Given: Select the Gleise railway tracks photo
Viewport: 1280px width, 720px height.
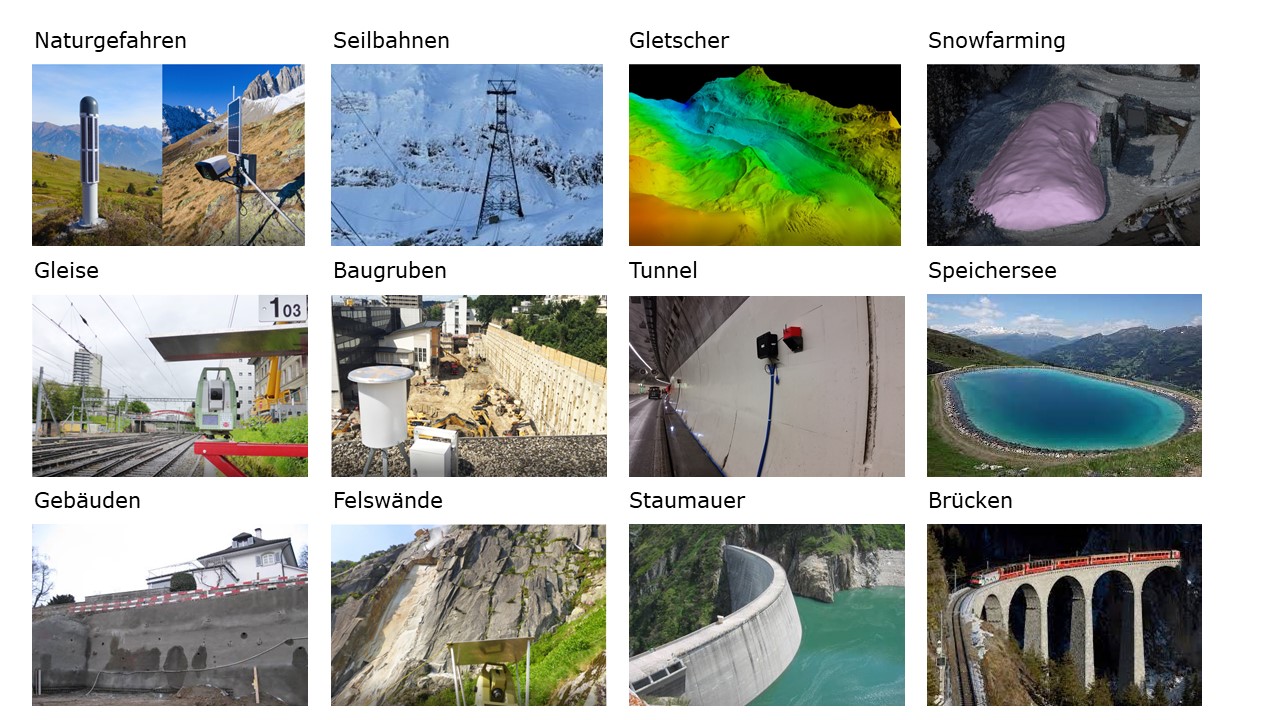Looking at the screenshot, I should click(x=170, y=386).
